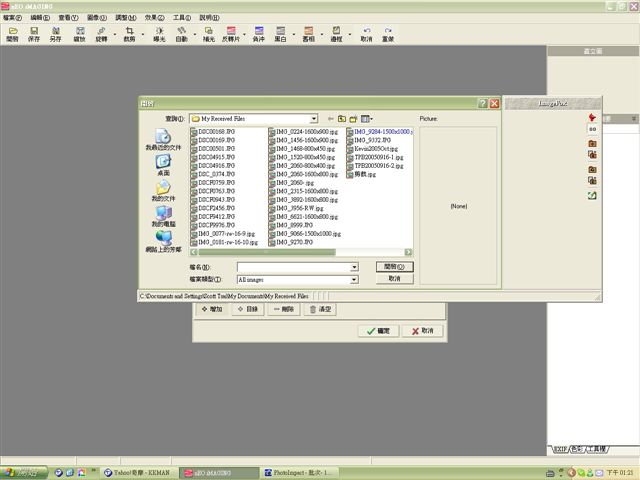Screen dimensions: 640x480
Task: Click the 保存 (Save) toolbar icon
Action: coord(34,34)
